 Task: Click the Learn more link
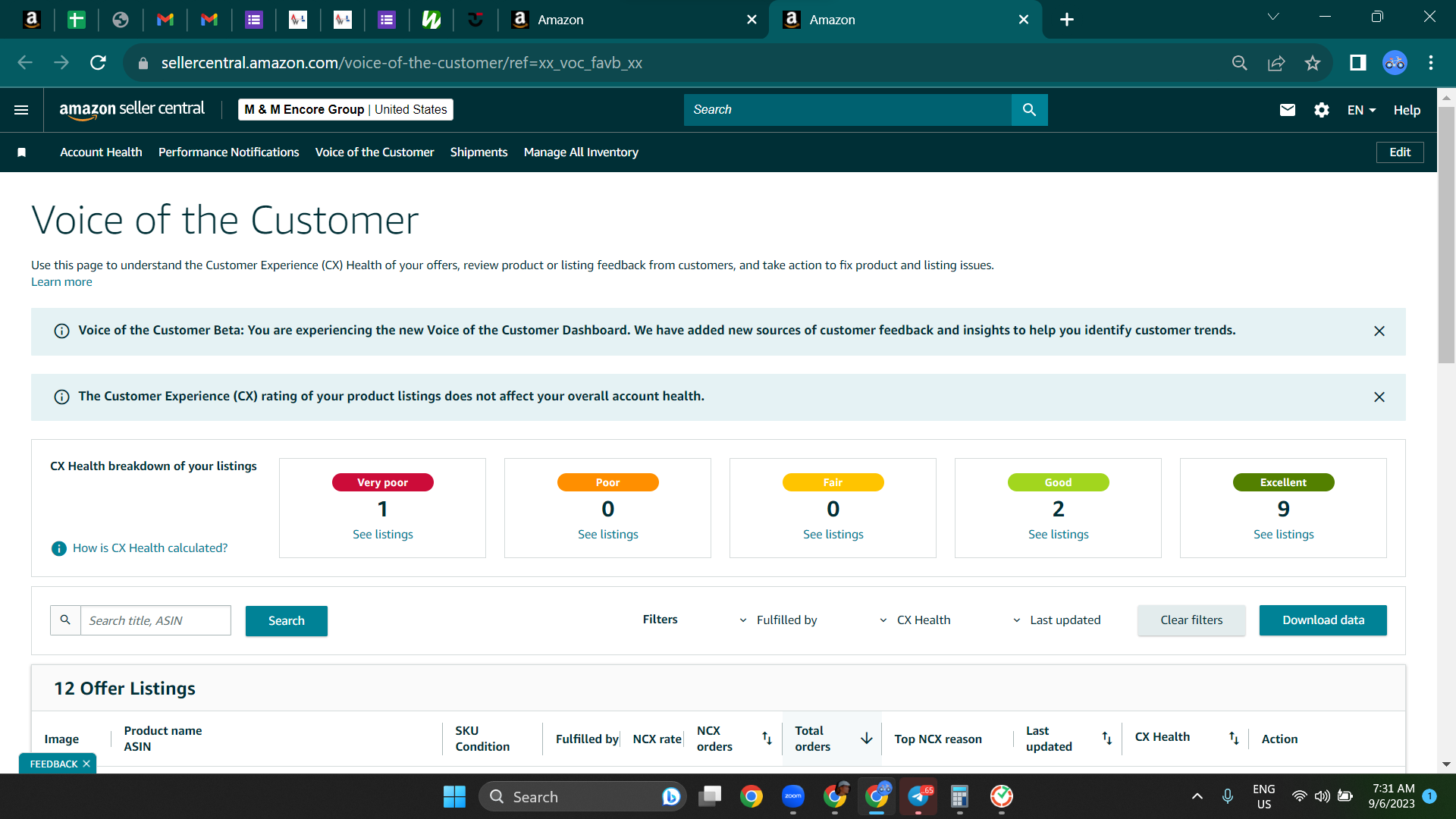(x=61, y=282)
